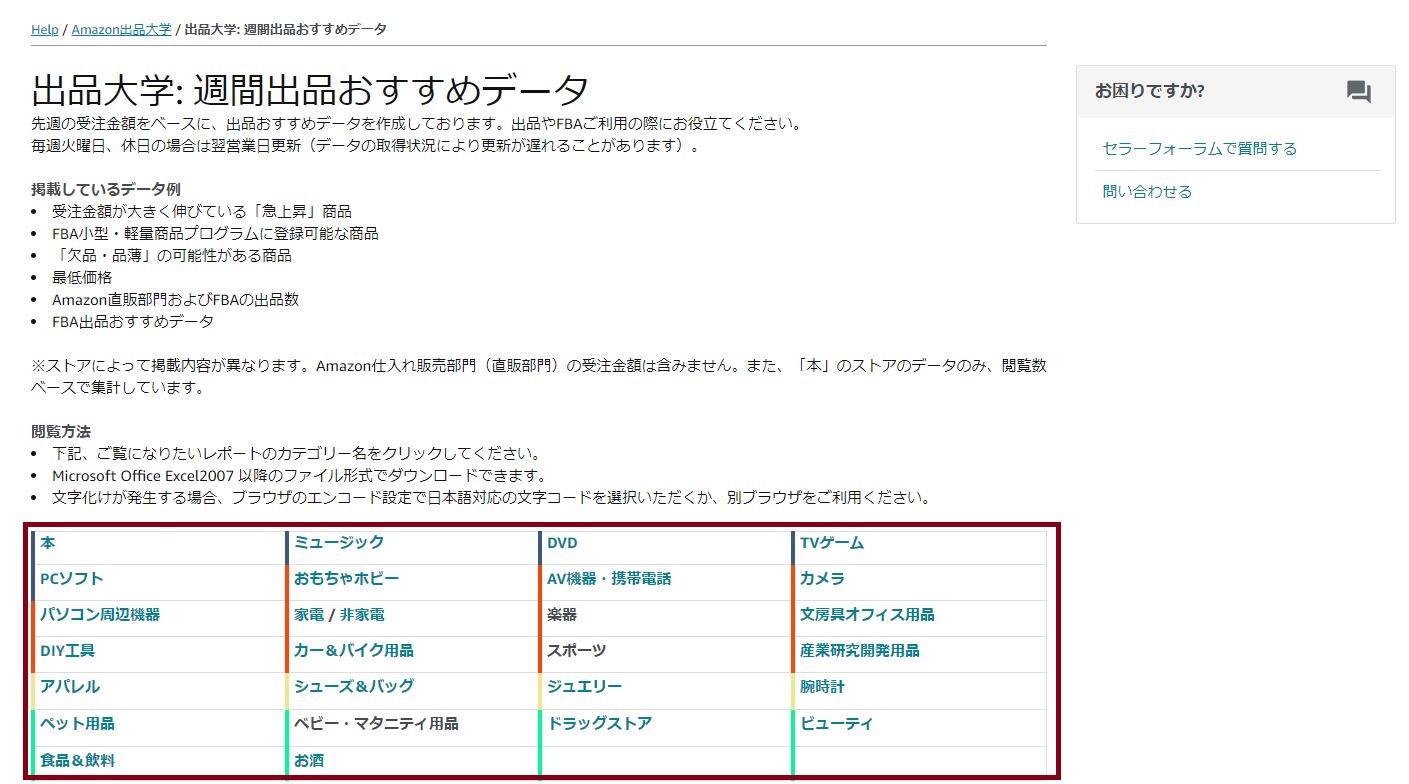Viewport: 1409px width, 784px height.
Task: Open the カー&バイク用品 report
Action: (353, 651)
